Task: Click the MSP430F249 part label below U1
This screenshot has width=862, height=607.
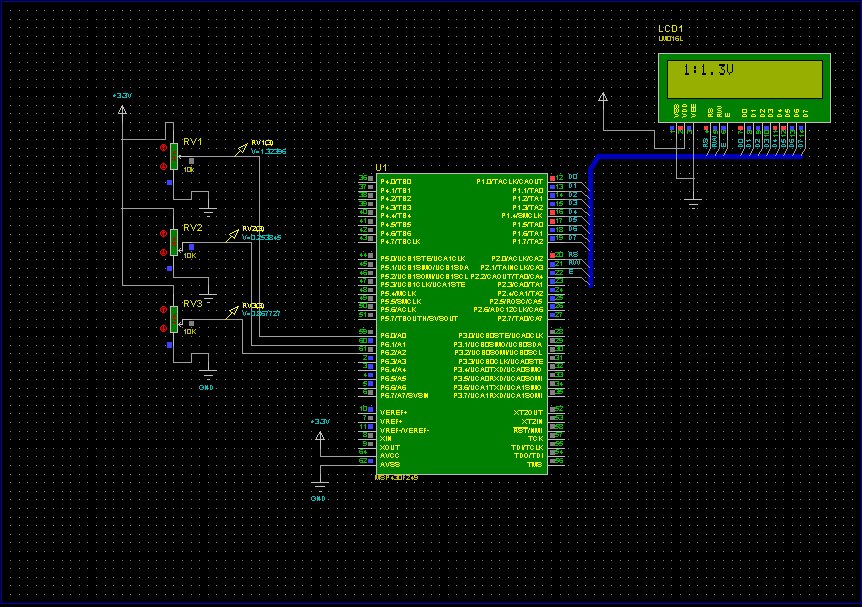Action: point(396,478)
